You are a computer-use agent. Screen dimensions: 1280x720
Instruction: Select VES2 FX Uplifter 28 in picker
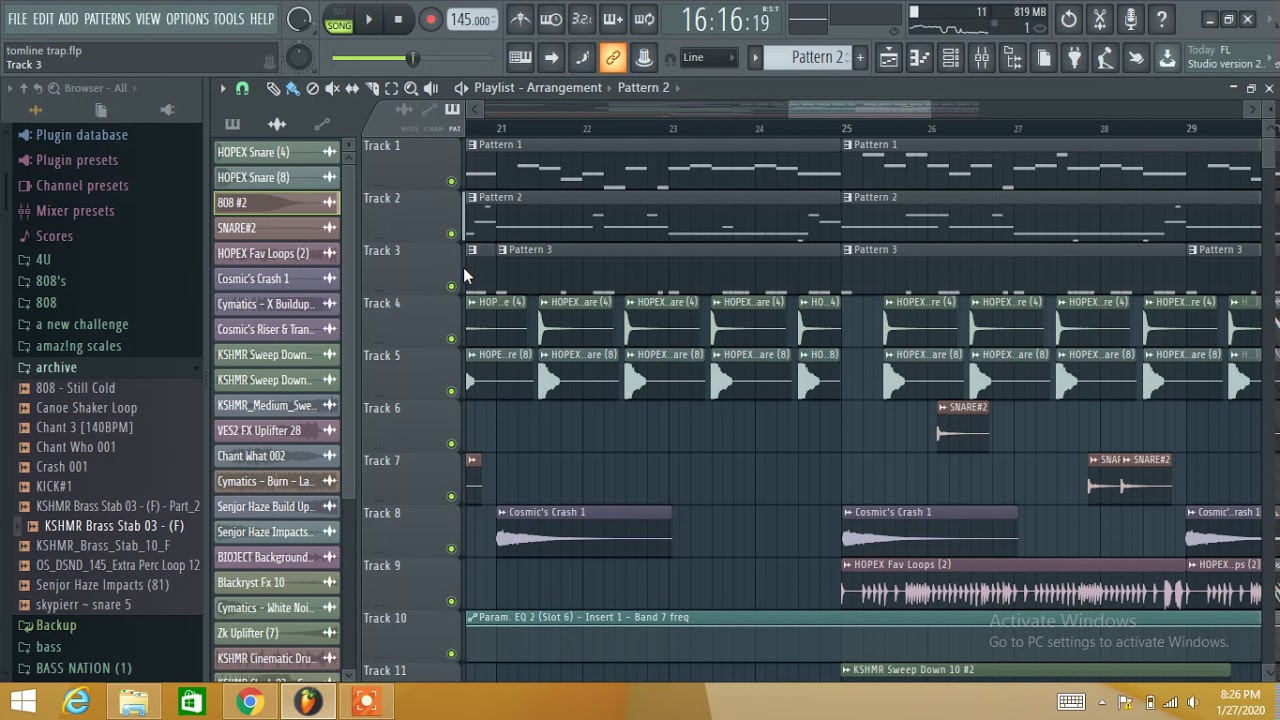point(277,431)
